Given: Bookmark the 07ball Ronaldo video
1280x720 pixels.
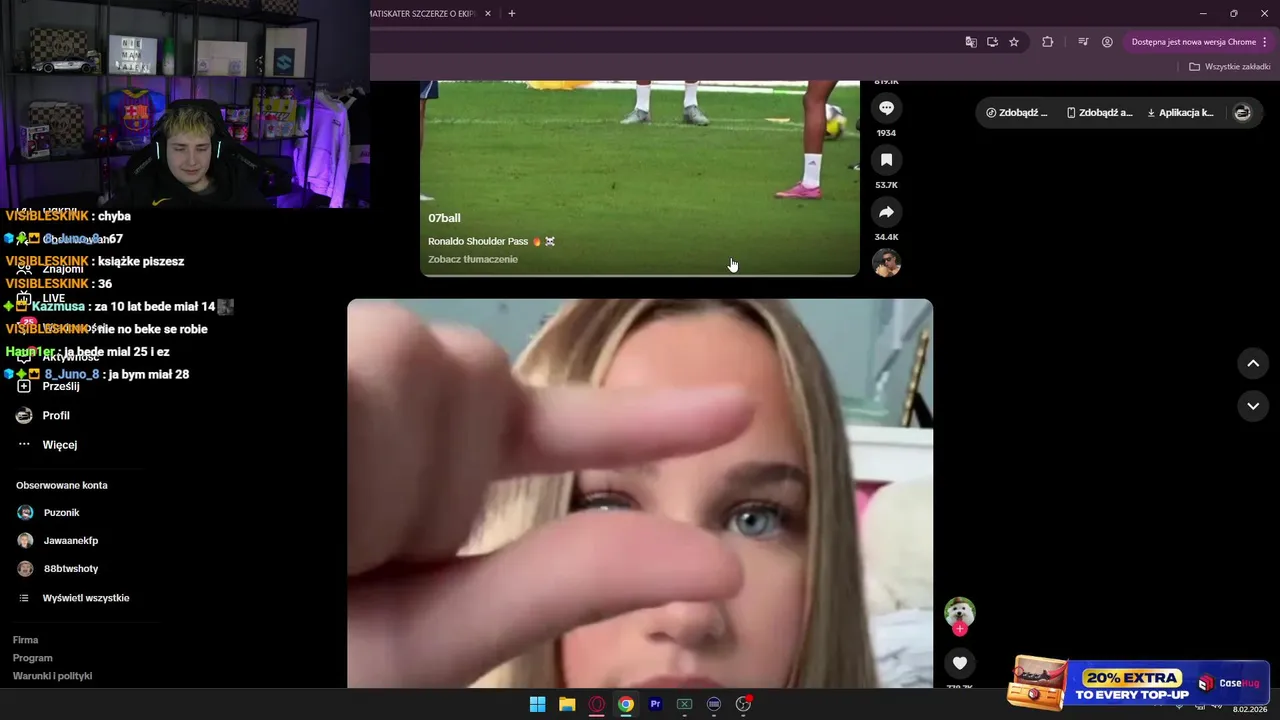Looking at the screenshot, I should point(886,160).
